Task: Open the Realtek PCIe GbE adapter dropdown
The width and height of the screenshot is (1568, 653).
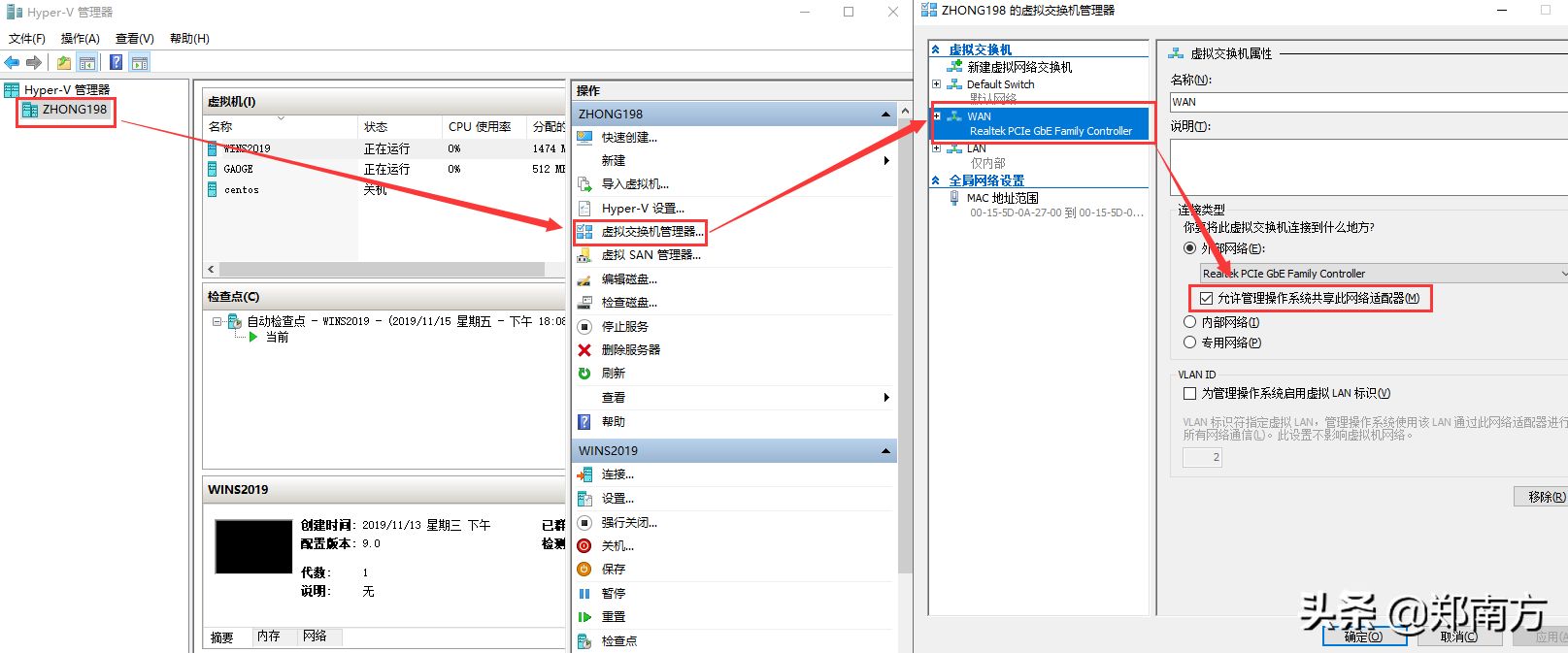Action: (1383, 274)
